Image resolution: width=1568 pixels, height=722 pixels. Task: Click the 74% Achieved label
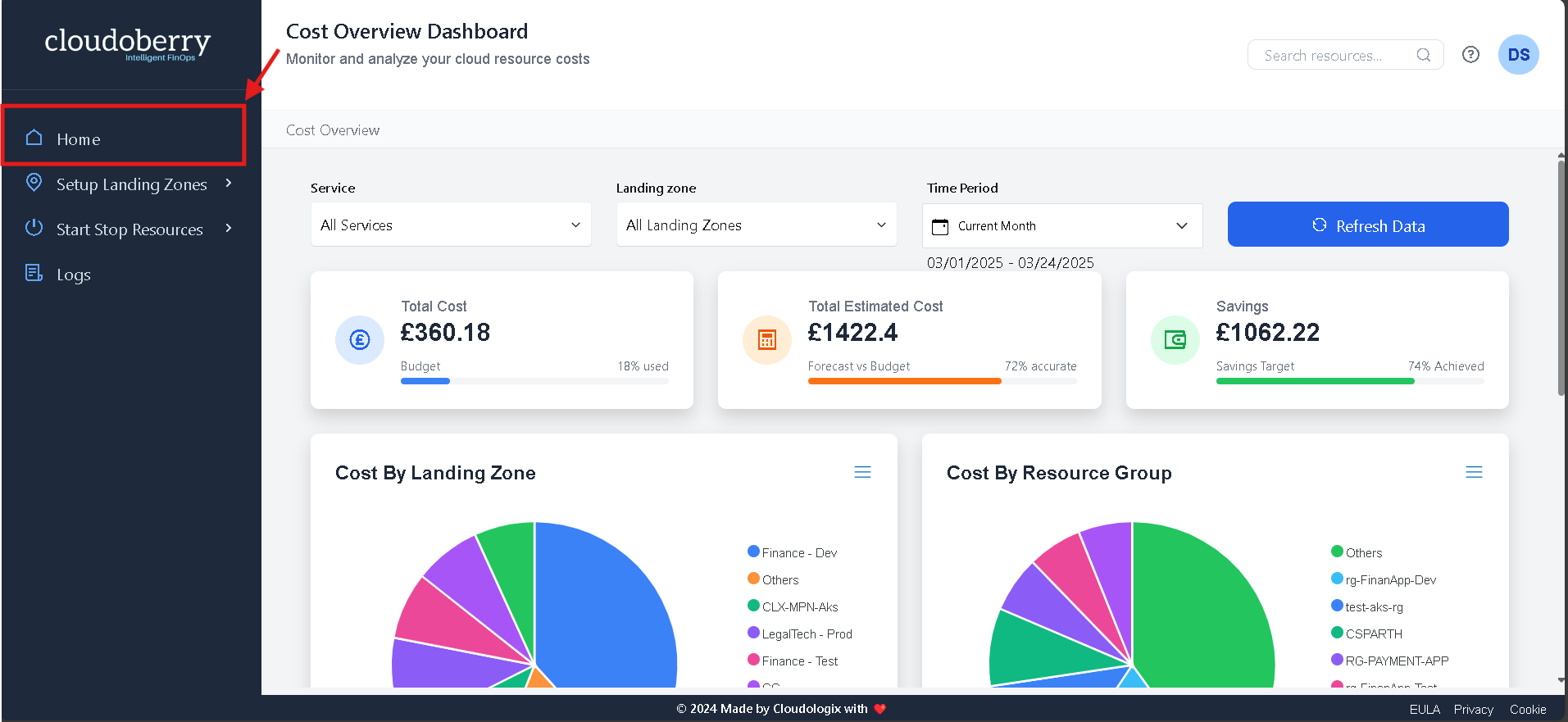1446,366
